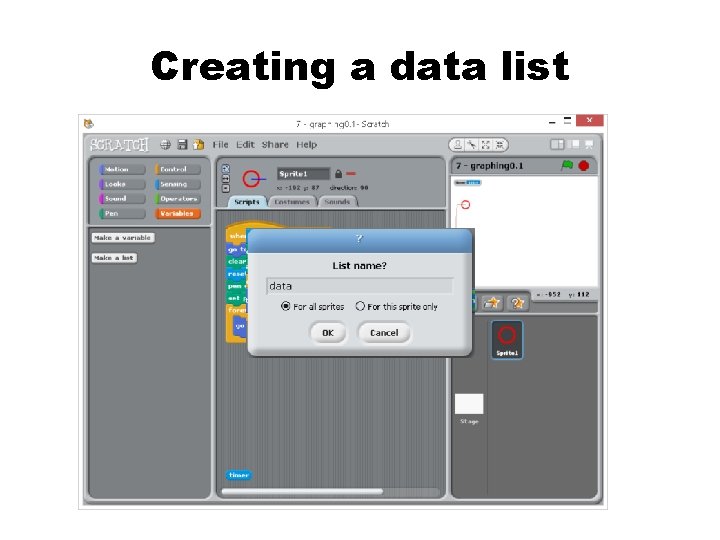Select the 'For all sprites' radio button

(x=286, y=306)
